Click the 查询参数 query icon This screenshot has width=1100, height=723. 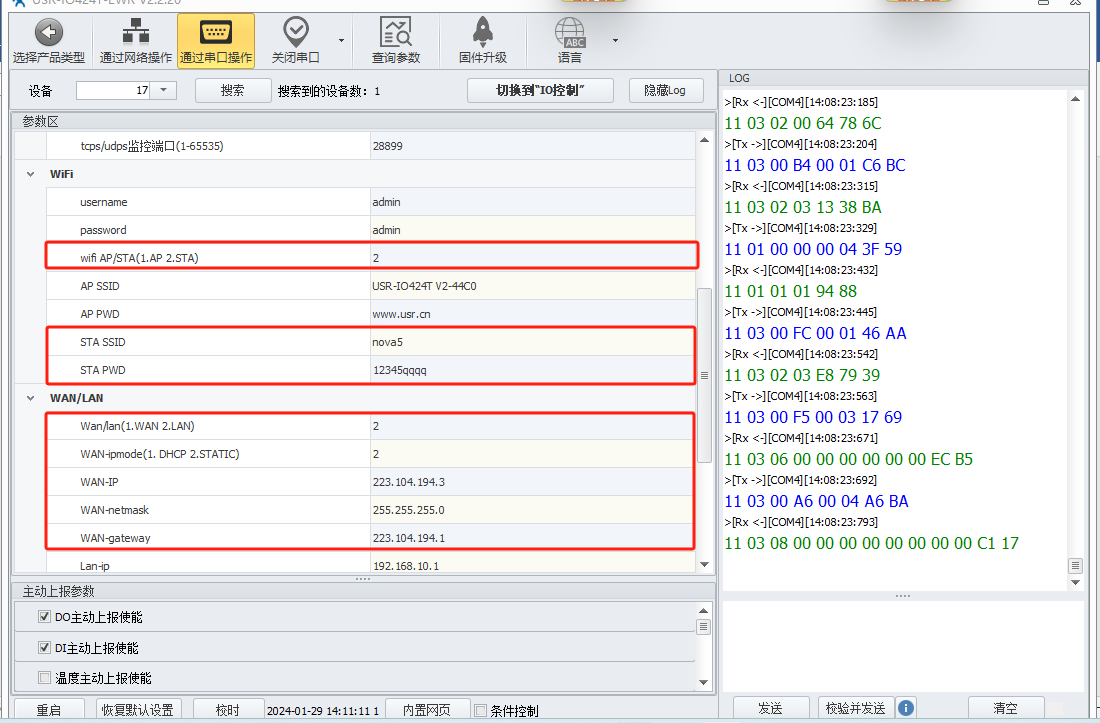click(396, 33)
